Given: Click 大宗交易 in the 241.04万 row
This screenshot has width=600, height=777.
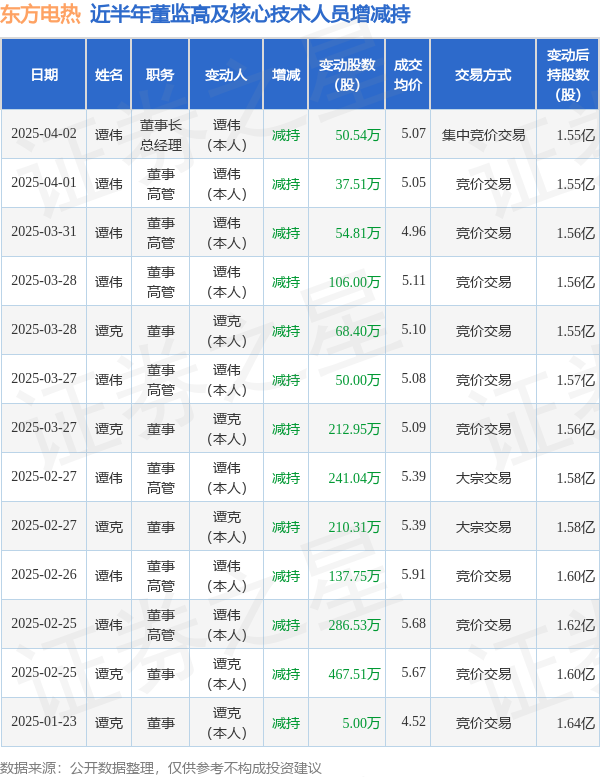Looking at the screenshot, I should [x=483, y=478].
